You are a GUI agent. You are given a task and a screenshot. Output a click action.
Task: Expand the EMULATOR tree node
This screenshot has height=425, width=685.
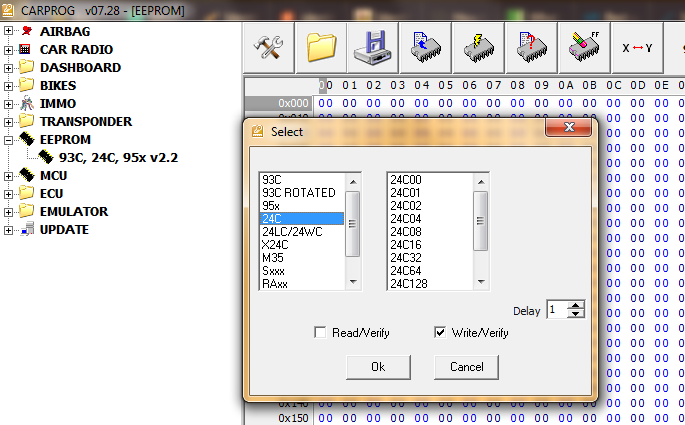(8, 212)
